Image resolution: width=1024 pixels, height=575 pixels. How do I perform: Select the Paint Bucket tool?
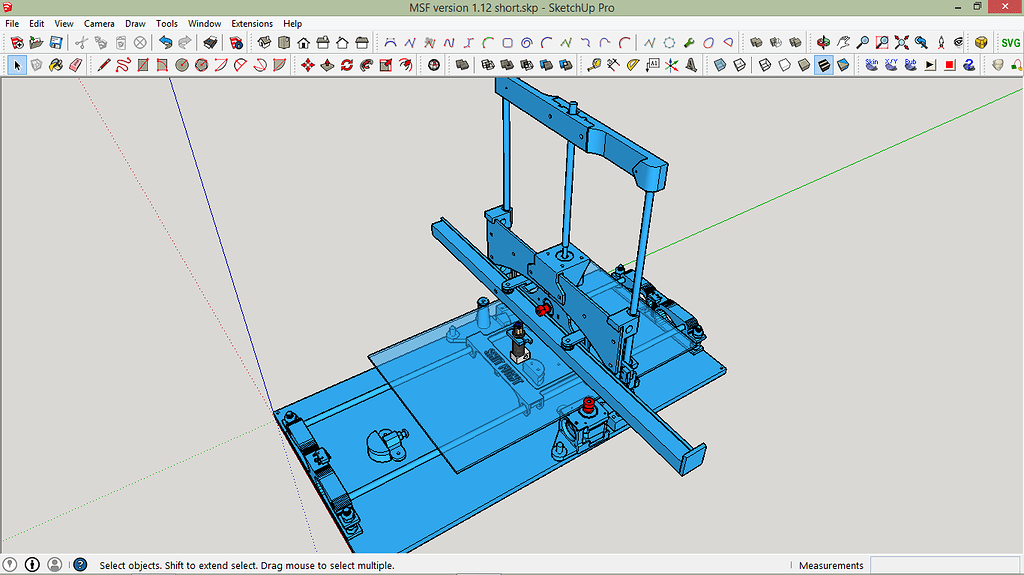(56, 65)
